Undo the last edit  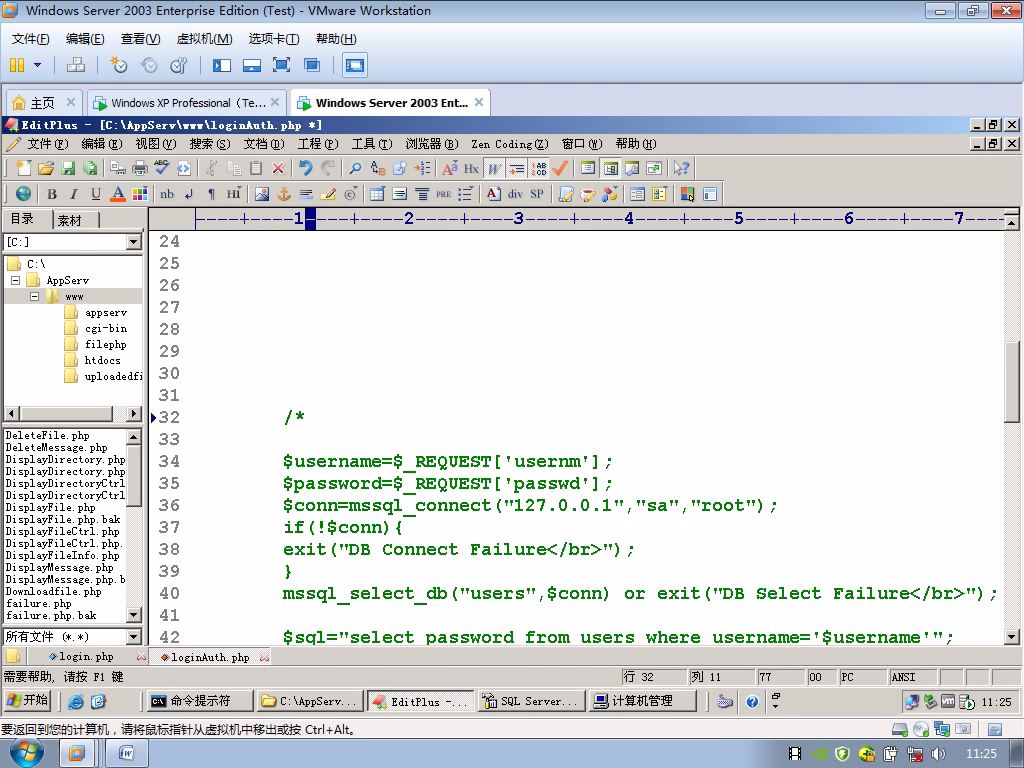[x=306, y=168]
